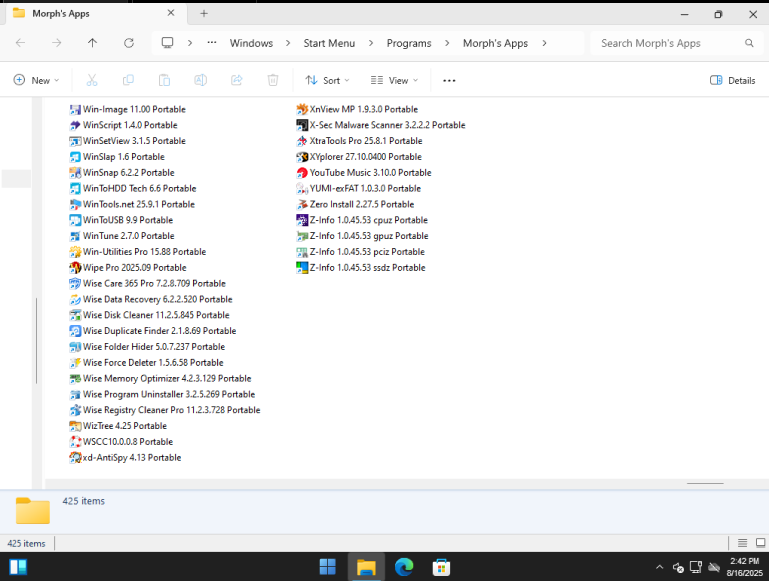The image size is (769, 581).
Task: Select the XnView MP 1.9.3.0 Portable icon
Action: tap(302, 109)
